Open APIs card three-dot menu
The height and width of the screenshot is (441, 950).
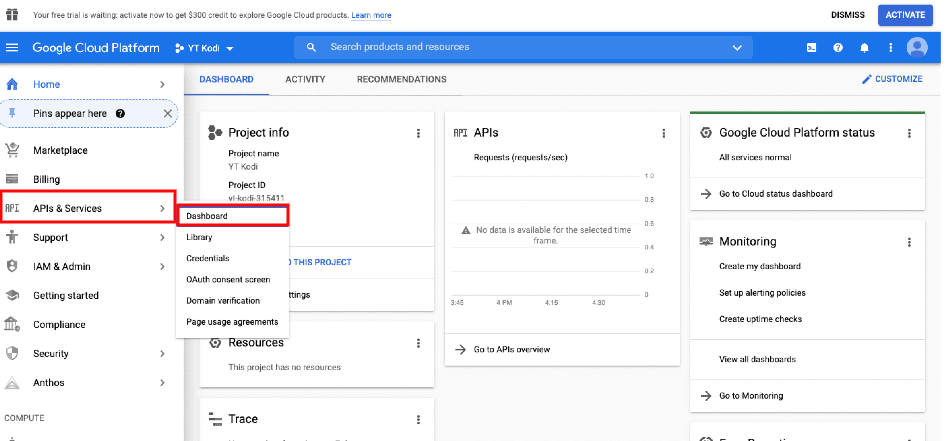(664, 133)
